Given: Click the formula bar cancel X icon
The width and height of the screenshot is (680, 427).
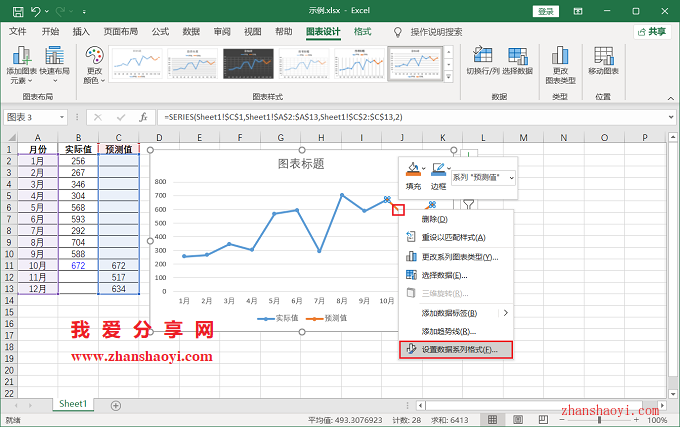Looking at the screenshot, I should click(98, 117).
